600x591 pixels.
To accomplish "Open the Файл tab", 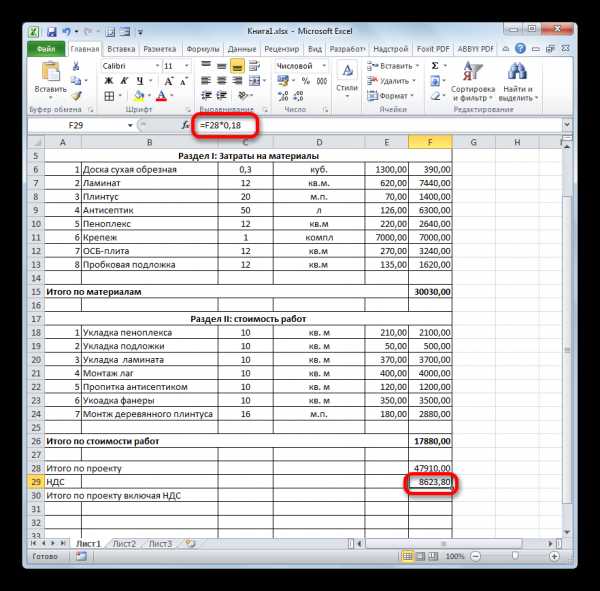I will [46, 49].
